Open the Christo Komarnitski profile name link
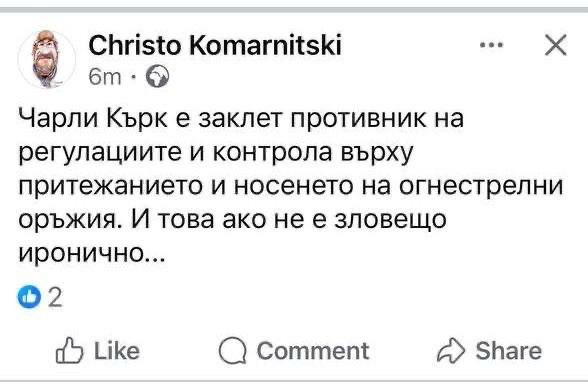The image size is (588, 382). pyautogui.click(x=215, y=45)
